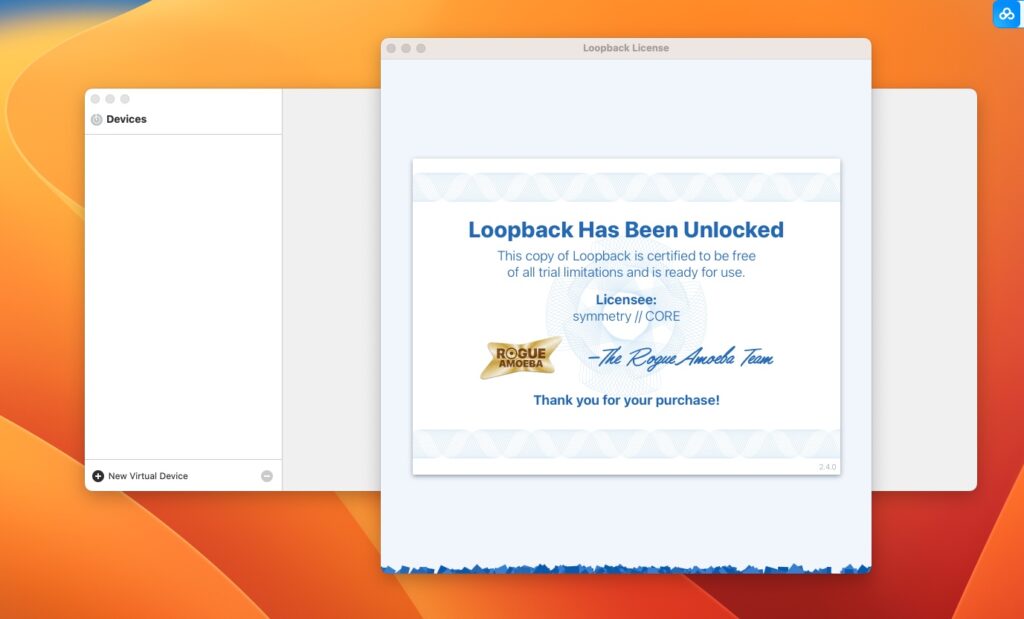Click the Thank you for your purchase text
This screenshot has height=619, width=1024.
click(x=627, y=400)
